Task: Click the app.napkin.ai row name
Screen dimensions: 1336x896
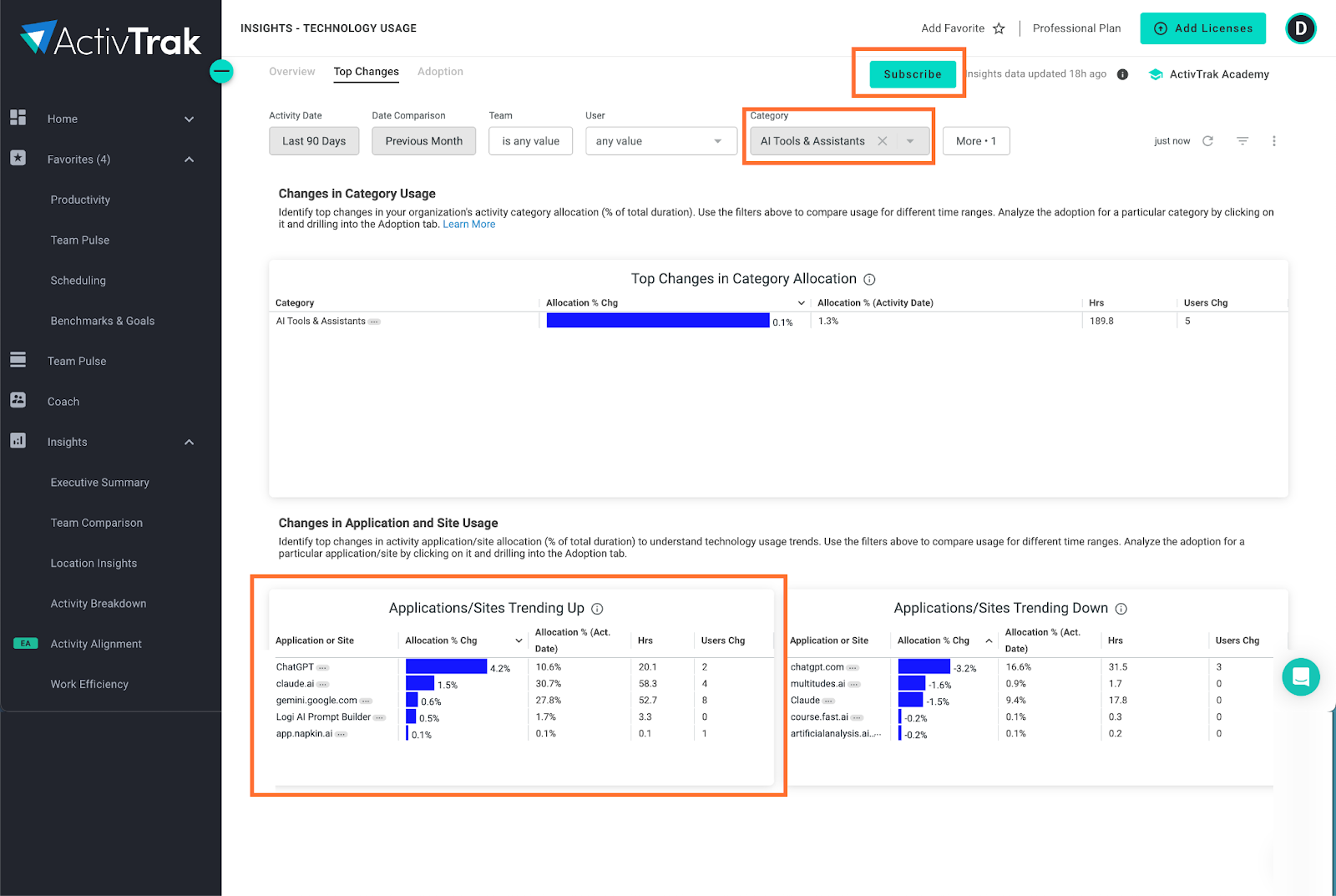Action: (304, 734)
